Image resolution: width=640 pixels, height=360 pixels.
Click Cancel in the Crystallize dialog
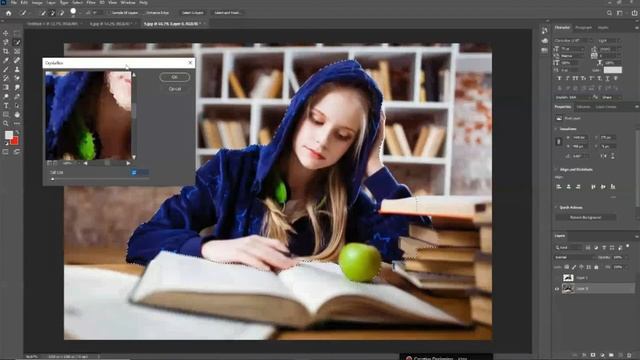(175, 89)
